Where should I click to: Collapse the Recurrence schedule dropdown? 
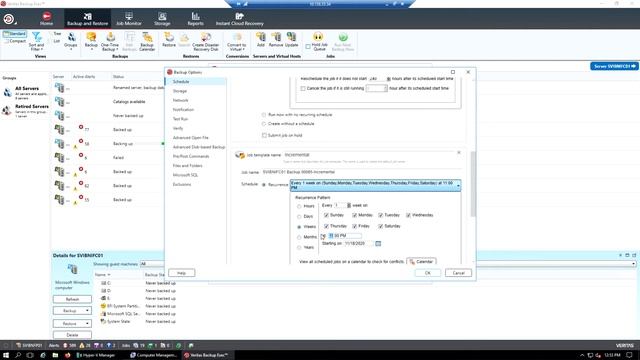coord(458,185)
